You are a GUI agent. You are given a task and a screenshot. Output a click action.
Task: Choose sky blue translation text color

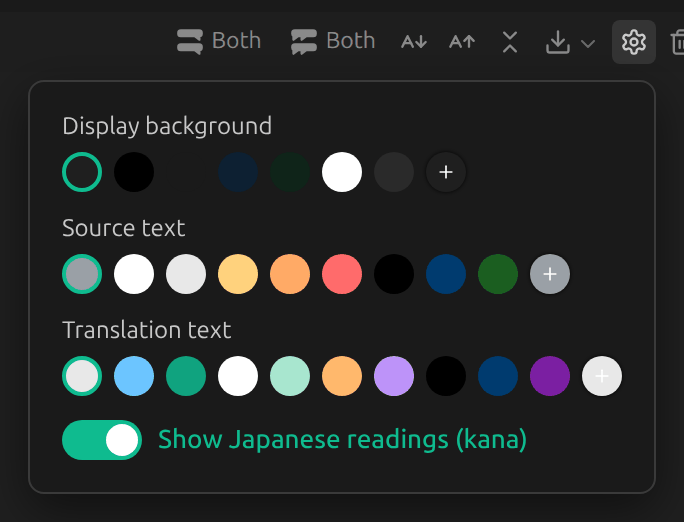(134, 376)
